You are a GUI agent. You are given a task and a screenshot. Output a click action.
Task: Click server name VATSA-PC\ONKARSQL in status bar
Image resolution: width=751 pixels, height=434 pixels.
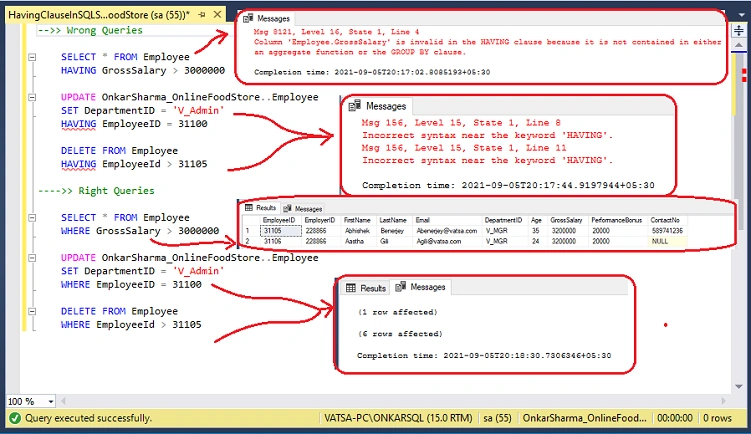(x=398, y=418)
